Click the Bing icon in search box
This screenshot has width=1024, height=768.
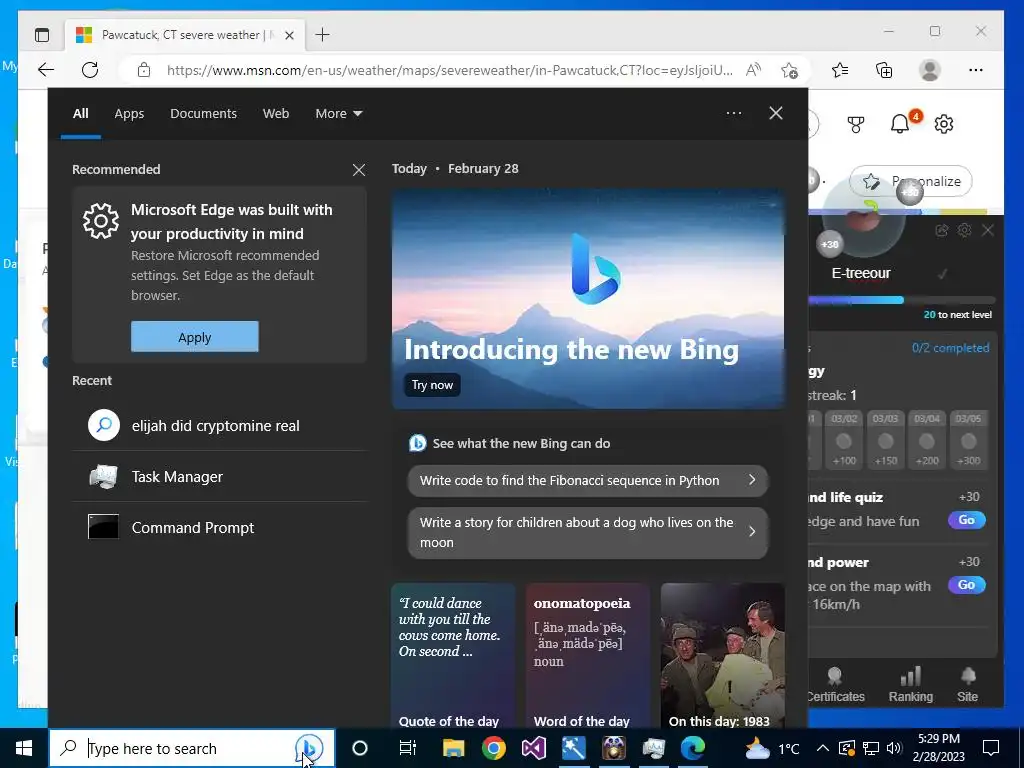308,748
